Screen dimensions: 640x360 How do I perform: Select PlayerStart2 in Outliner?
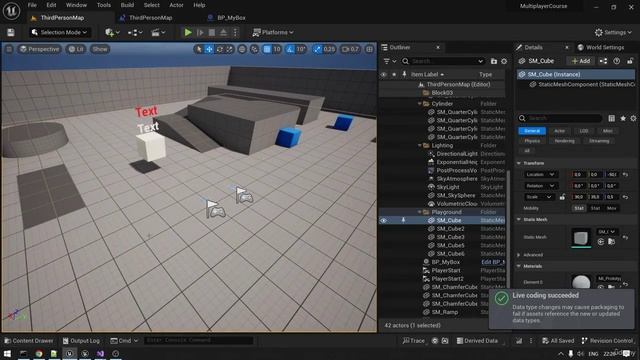pos(447,279)
